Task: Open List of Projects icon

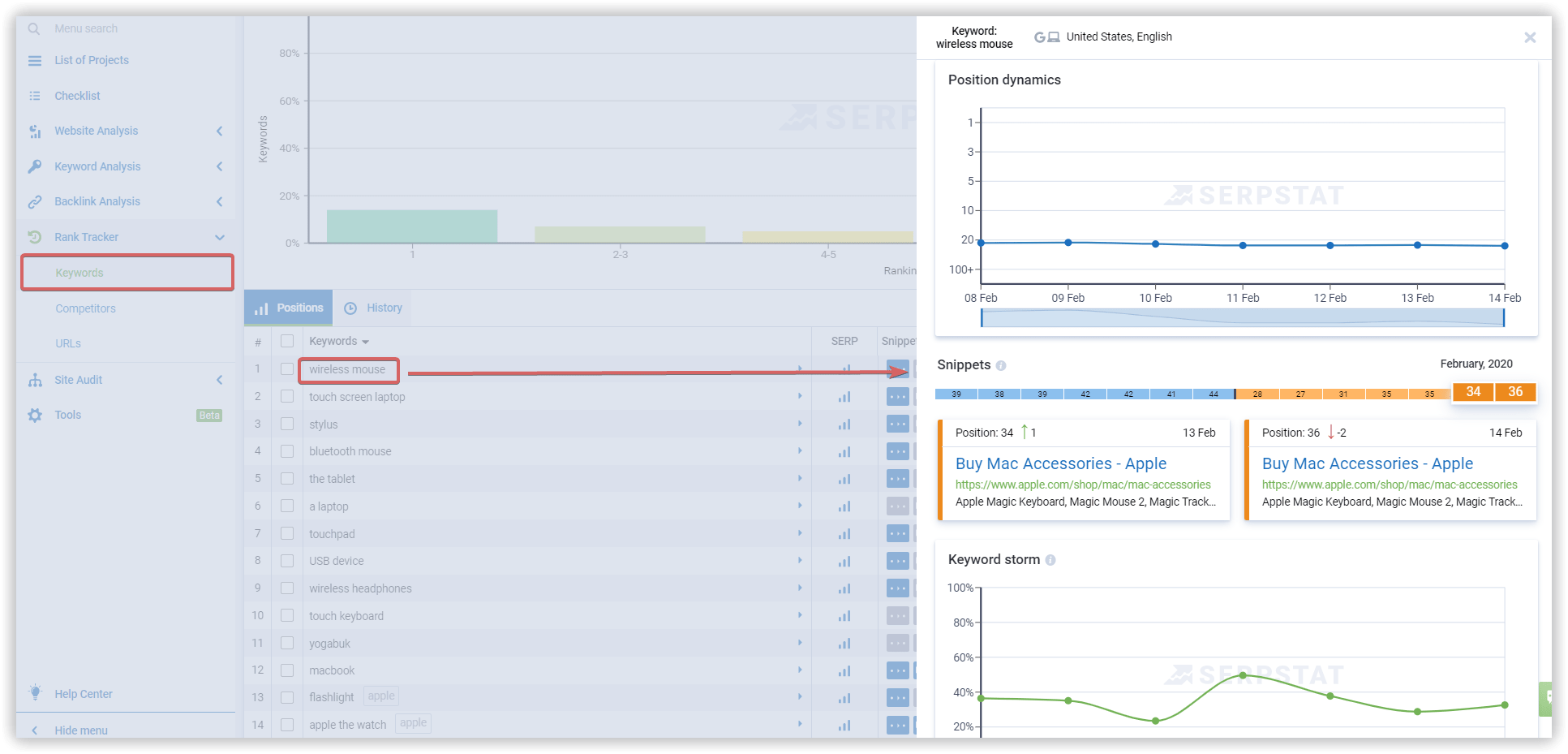Action: (x=35, y=61)
